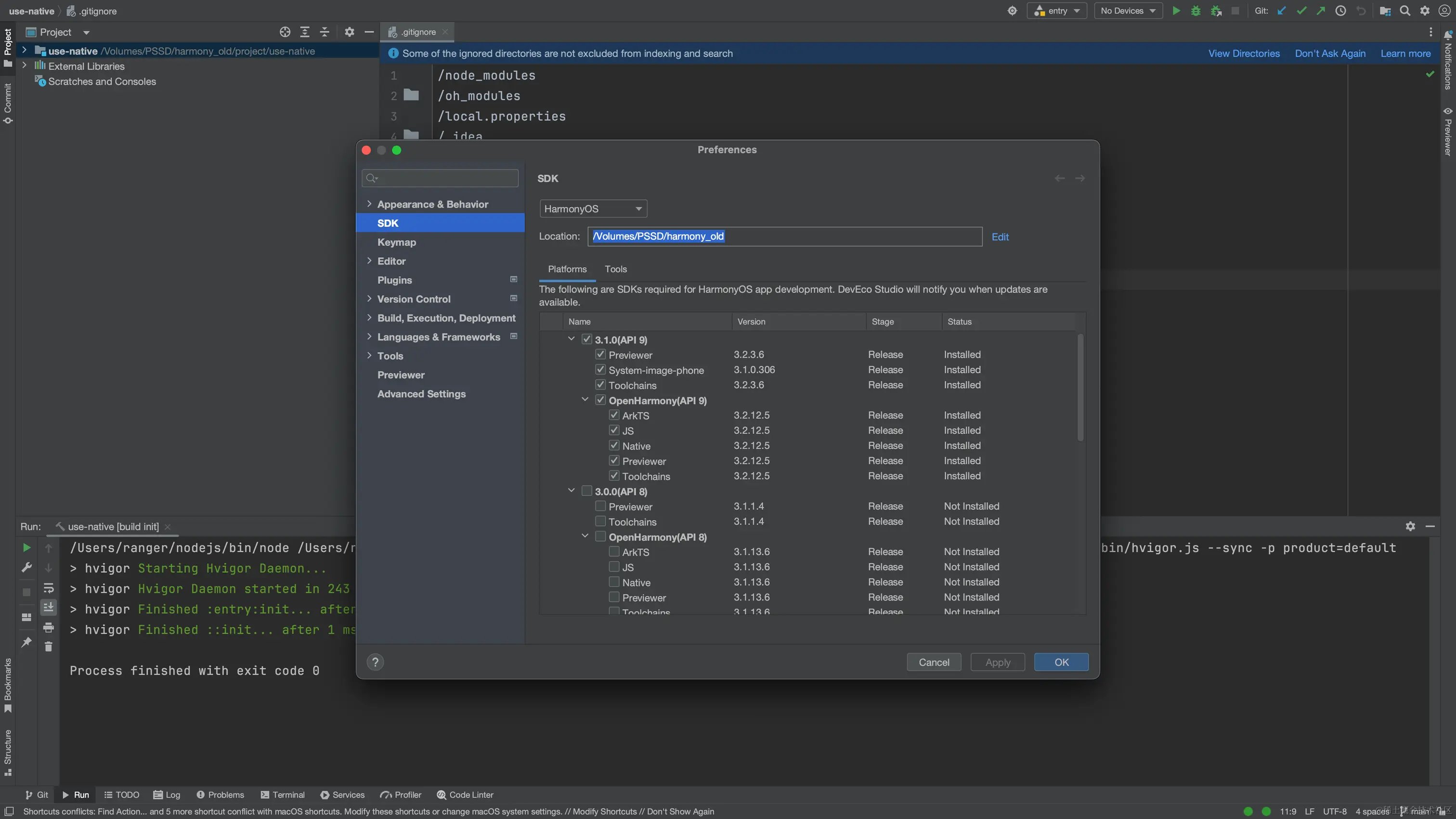Open the entry run configuration dropdown
Image resolution: width=1456 pixels, height=819 pixels.
[x=1057, y=11]
